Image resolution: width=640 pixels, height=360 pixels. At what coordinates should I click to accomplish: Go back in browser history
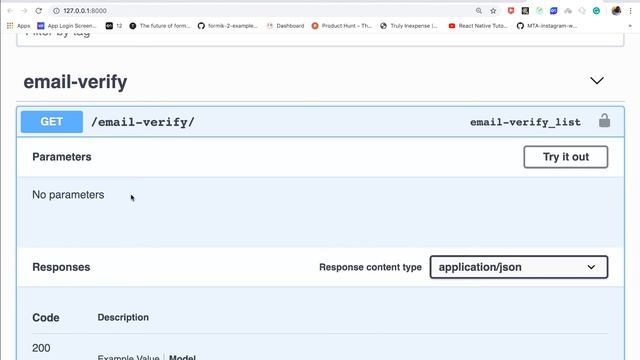10,11
